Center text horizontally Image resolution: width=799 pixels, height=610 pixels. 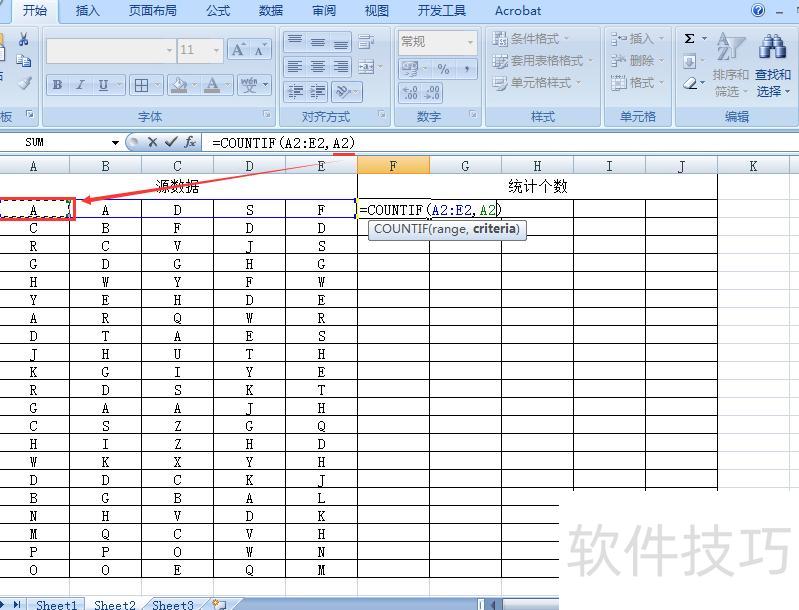point(317,66)
